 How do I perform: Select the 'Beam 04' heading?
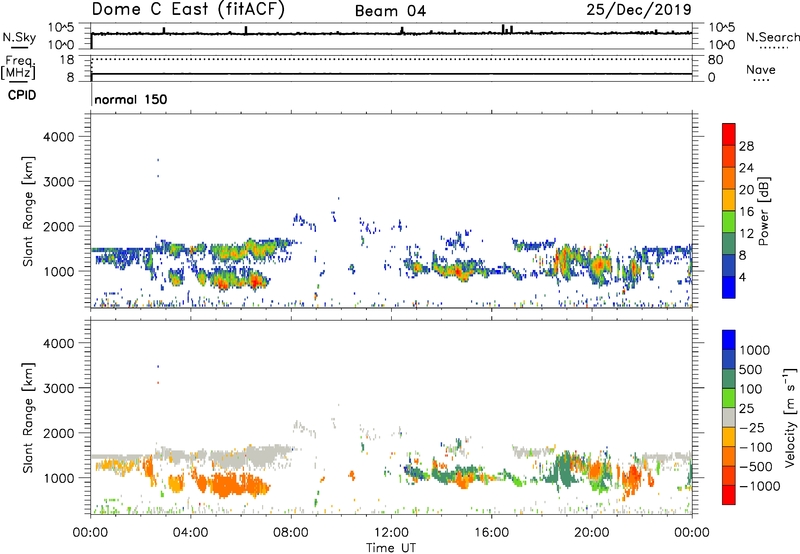(x=390, y=11)
